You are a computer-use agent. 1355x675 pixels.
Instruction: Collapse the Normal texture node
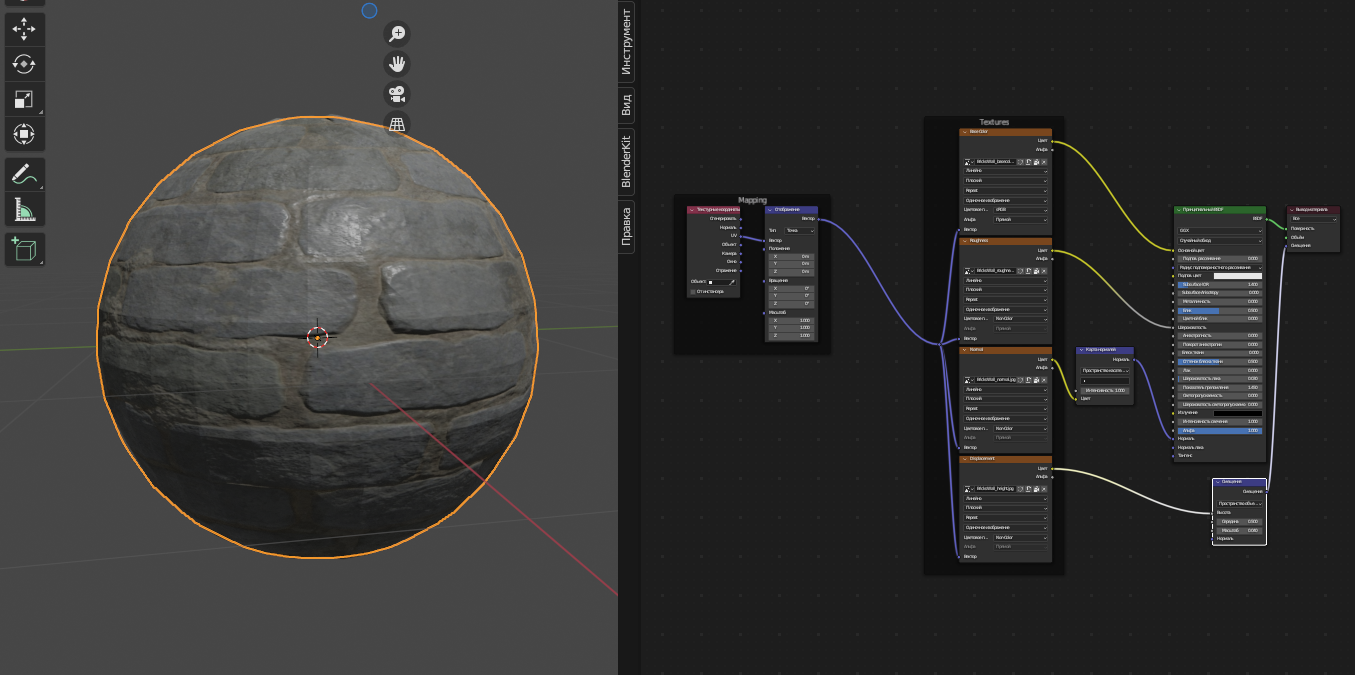coord(965,350)
